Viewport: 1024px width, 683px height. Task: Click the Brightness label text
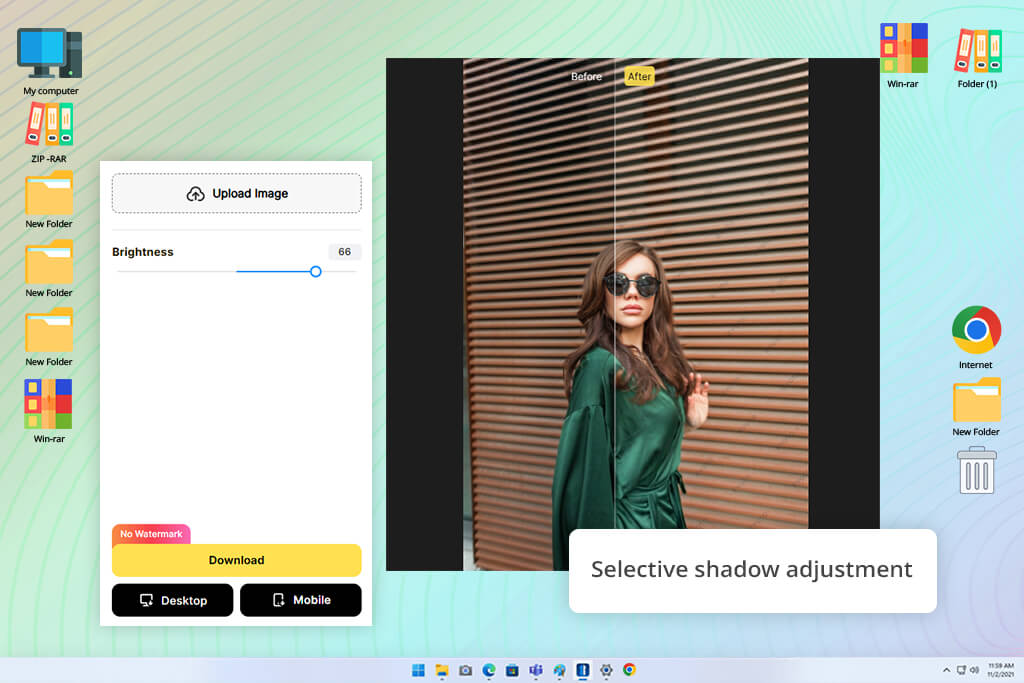tap(142, 252)
